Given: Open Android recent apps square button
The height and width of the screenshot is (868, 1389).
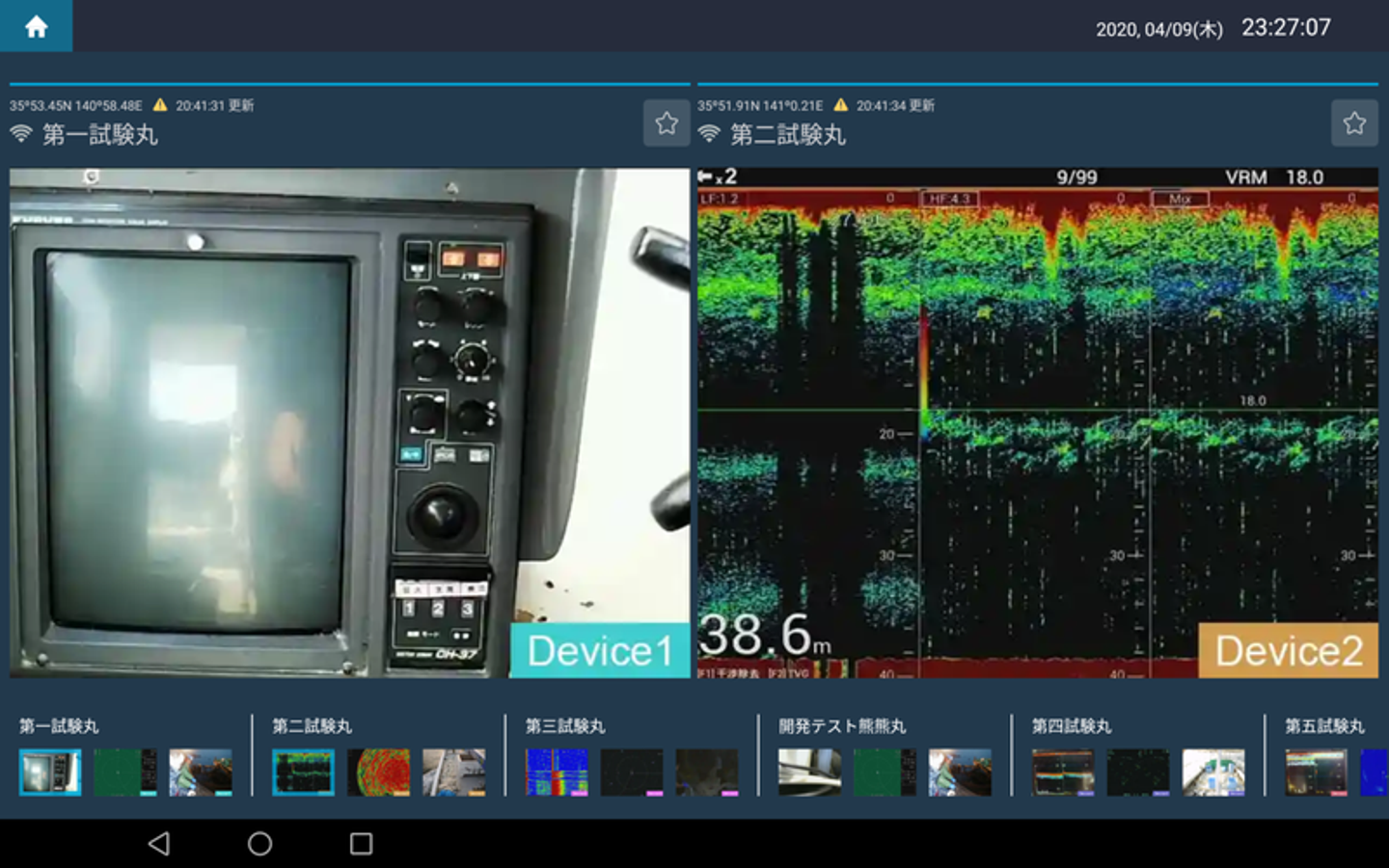Looking at the screenshot, I should [361, 844].
